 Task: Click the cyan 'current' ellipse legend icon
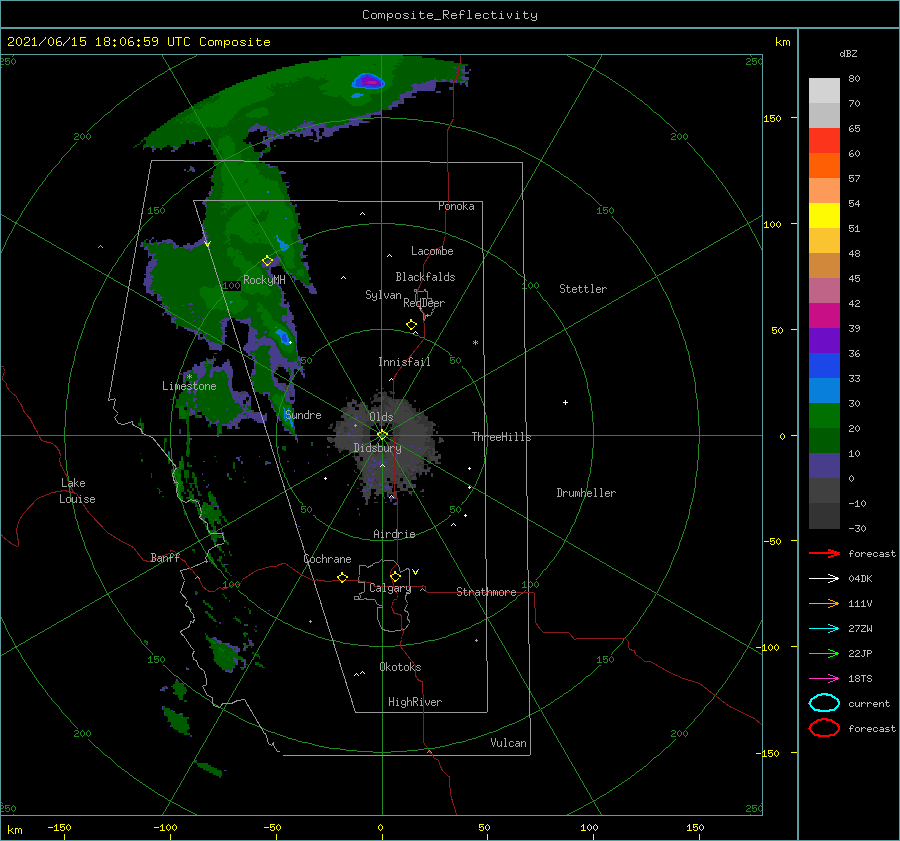coord(824,703)
